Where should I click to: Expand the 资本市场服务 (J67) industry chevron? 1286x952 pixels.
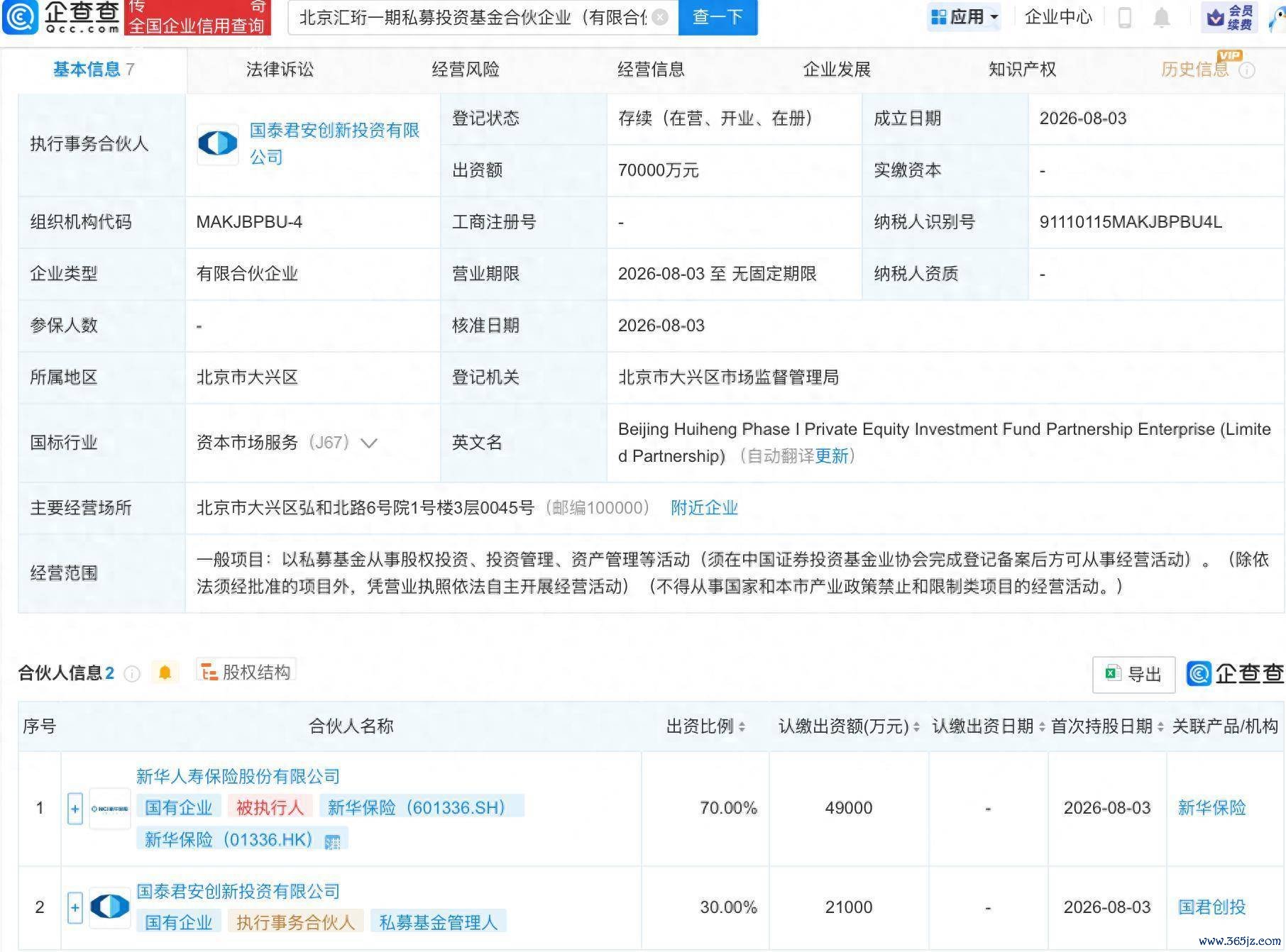coord(368,443)
